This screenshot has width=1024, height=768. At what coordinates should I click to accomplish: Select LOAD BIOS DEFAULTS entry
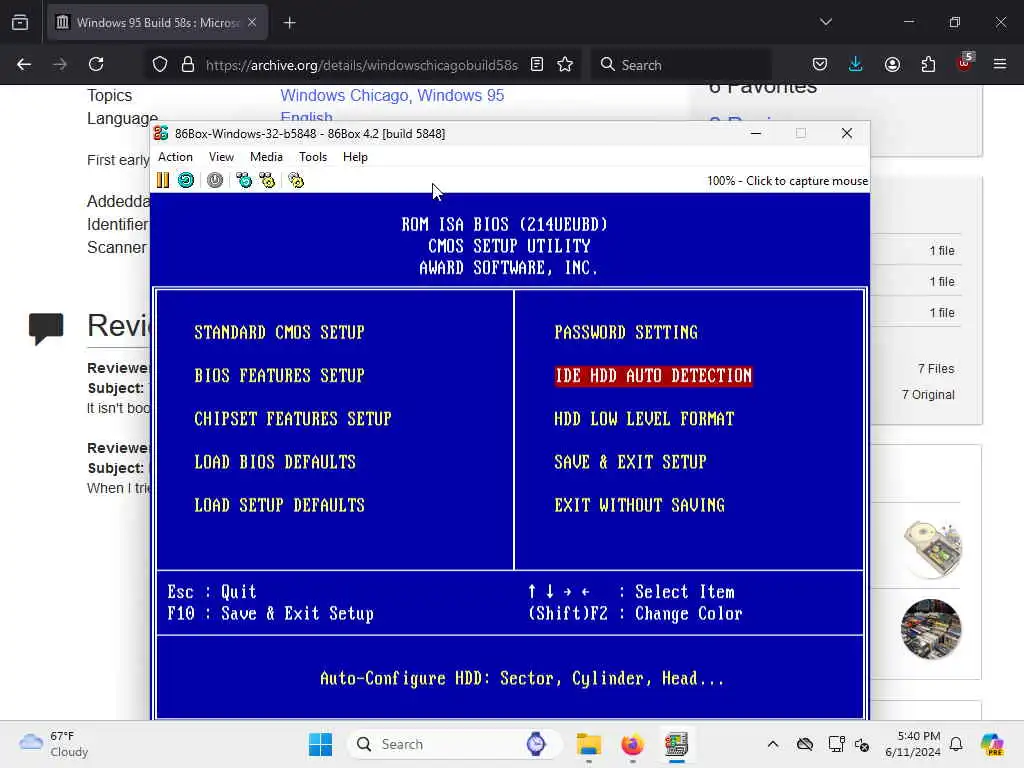275,462
